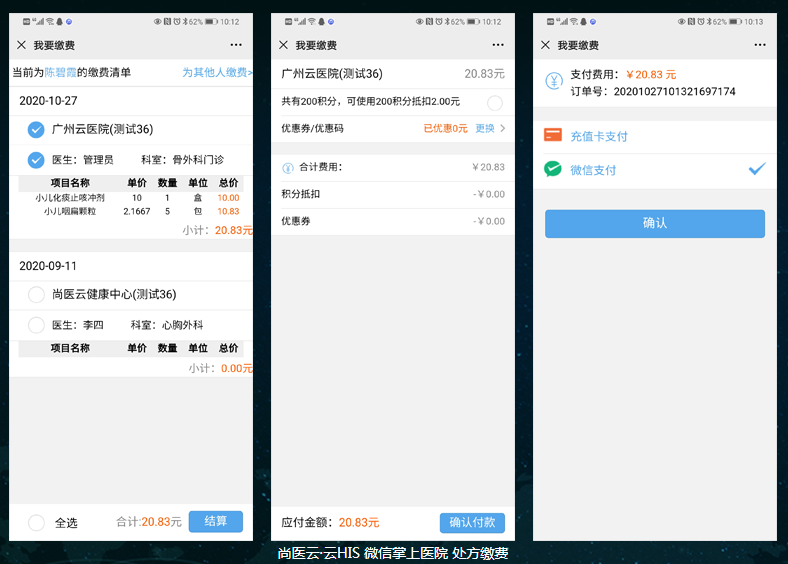
Task: Choose 充值卡支付 payment method
Action: click(655, 136)
